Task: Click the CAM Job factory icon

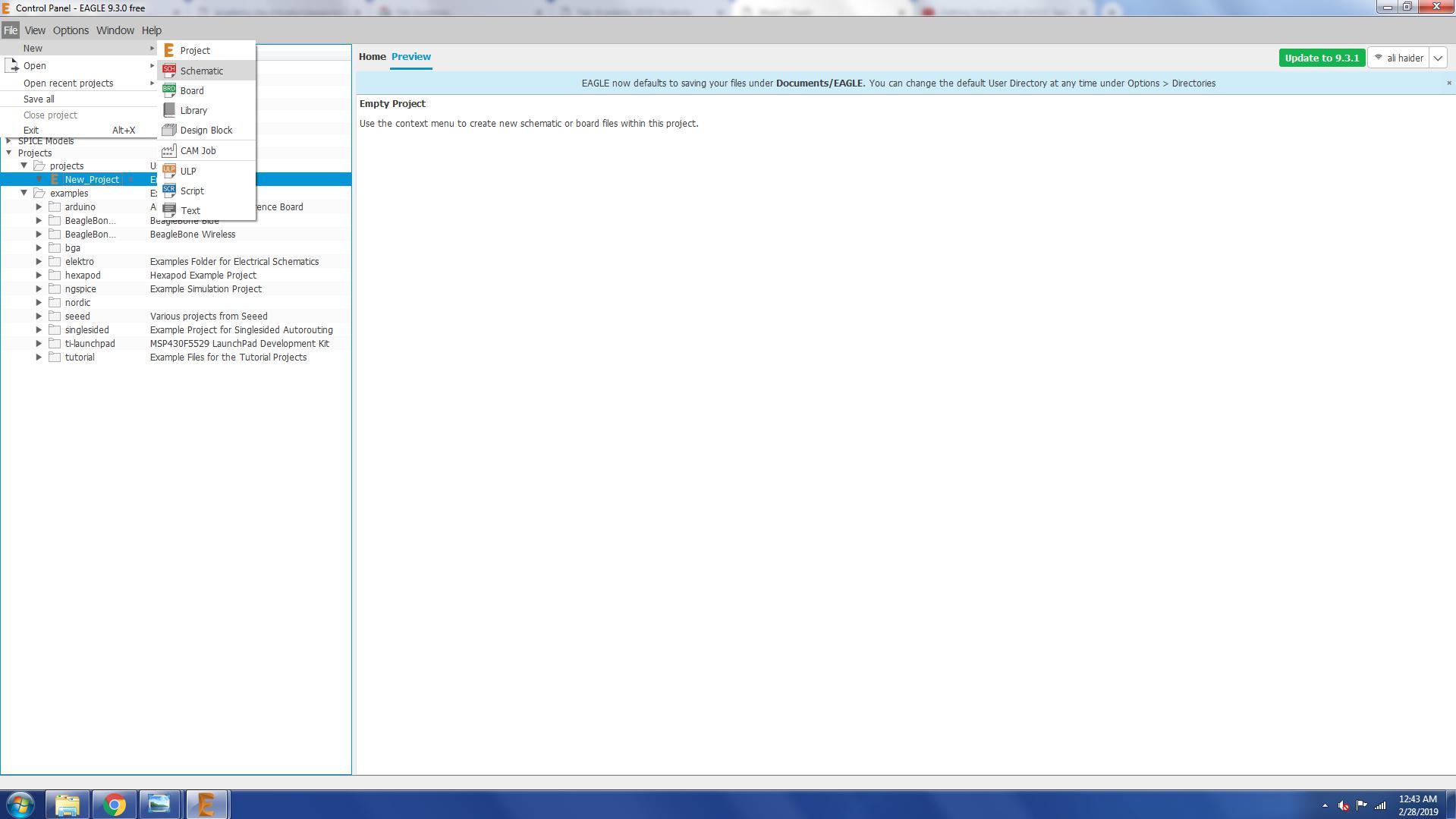Action: coord(169,150)
